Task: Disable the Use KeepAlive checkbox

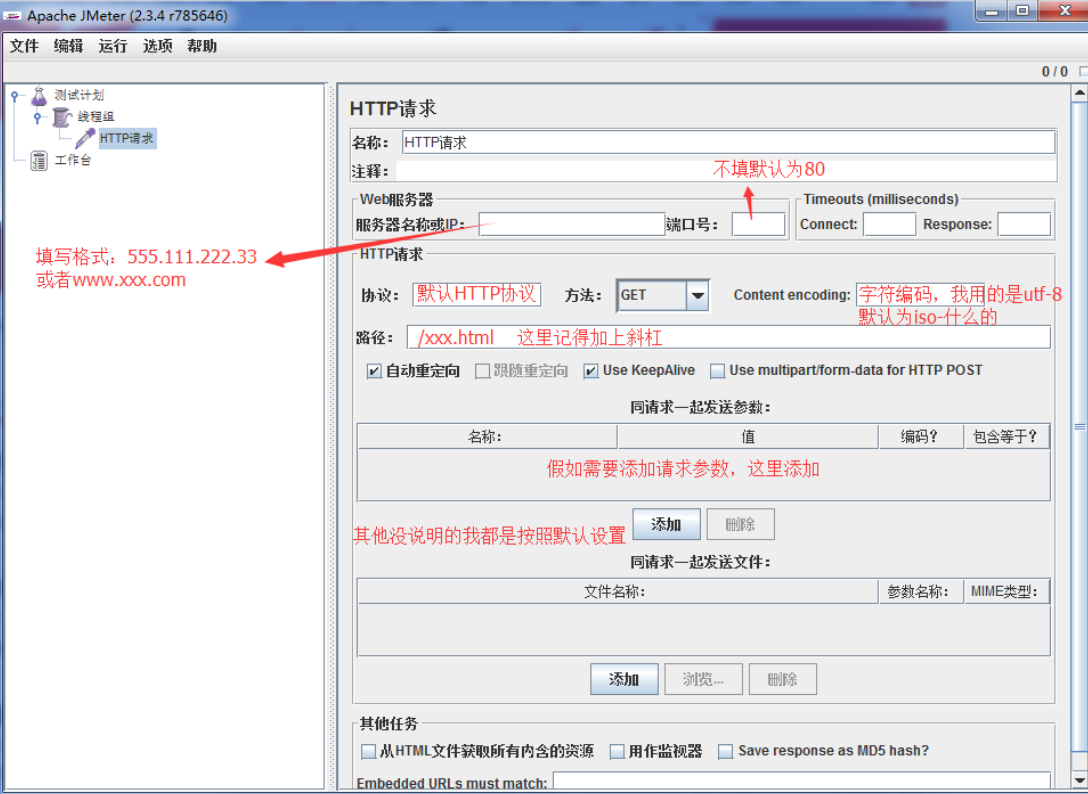Action: tap(591, 371)
